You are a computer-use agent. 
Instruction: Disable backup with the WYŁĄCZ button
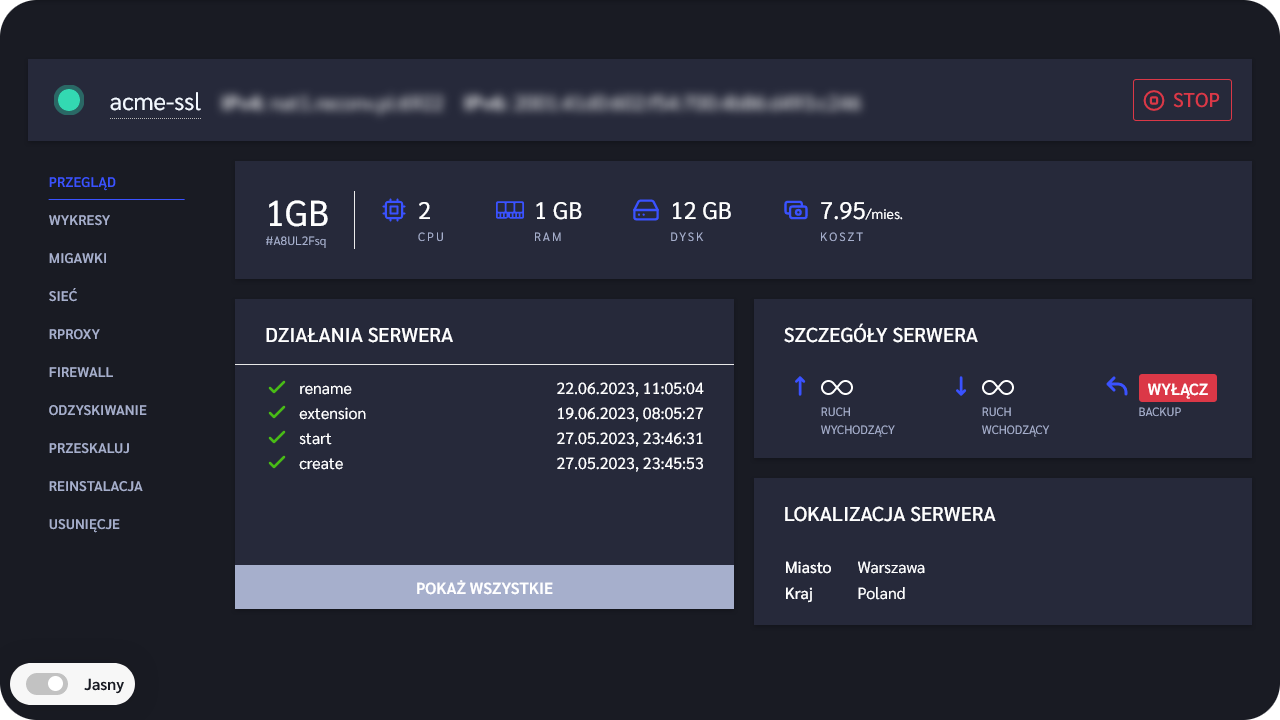point(1177,388)
